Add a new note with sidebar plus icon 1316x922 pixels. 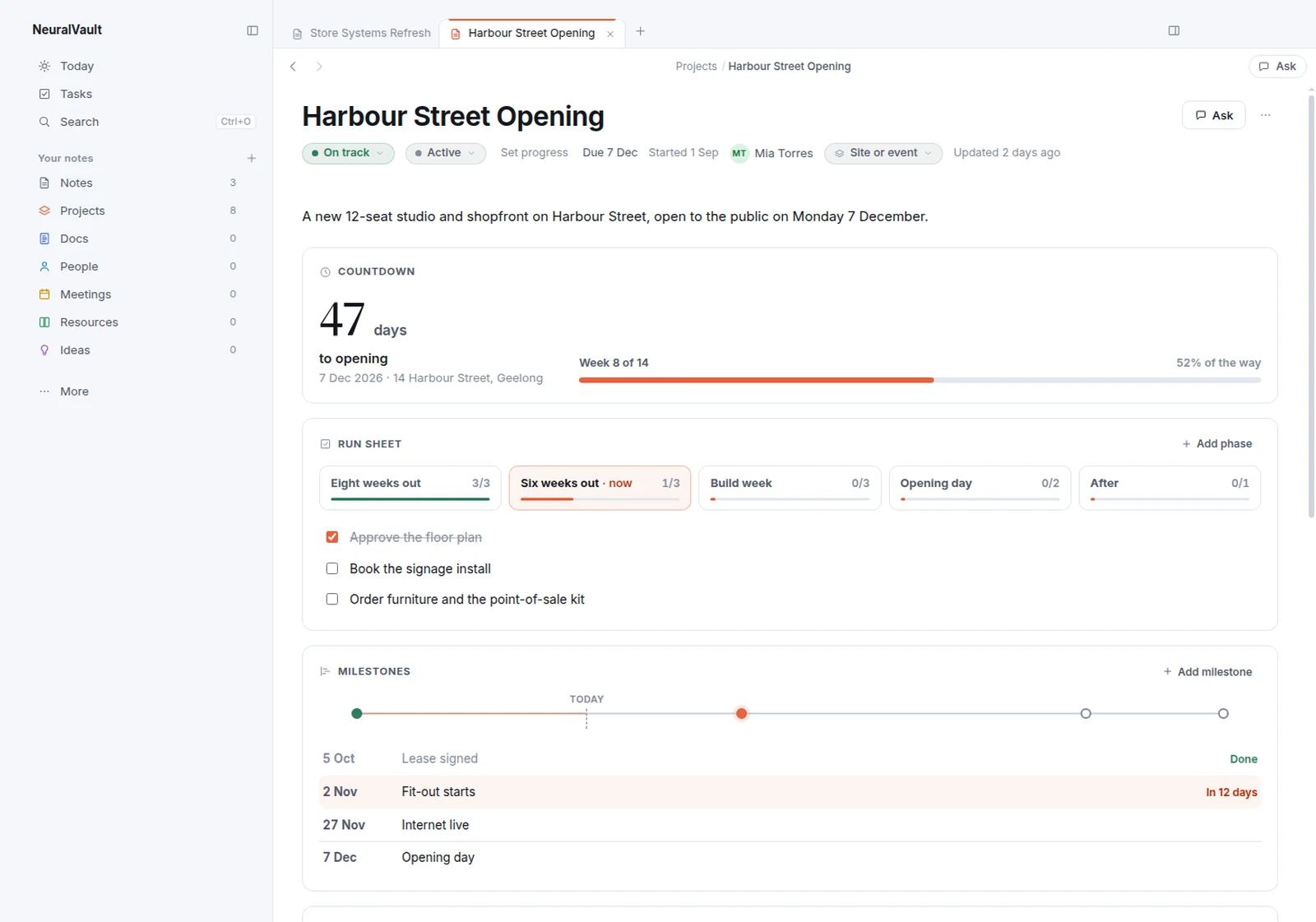[x=252, y=158]
